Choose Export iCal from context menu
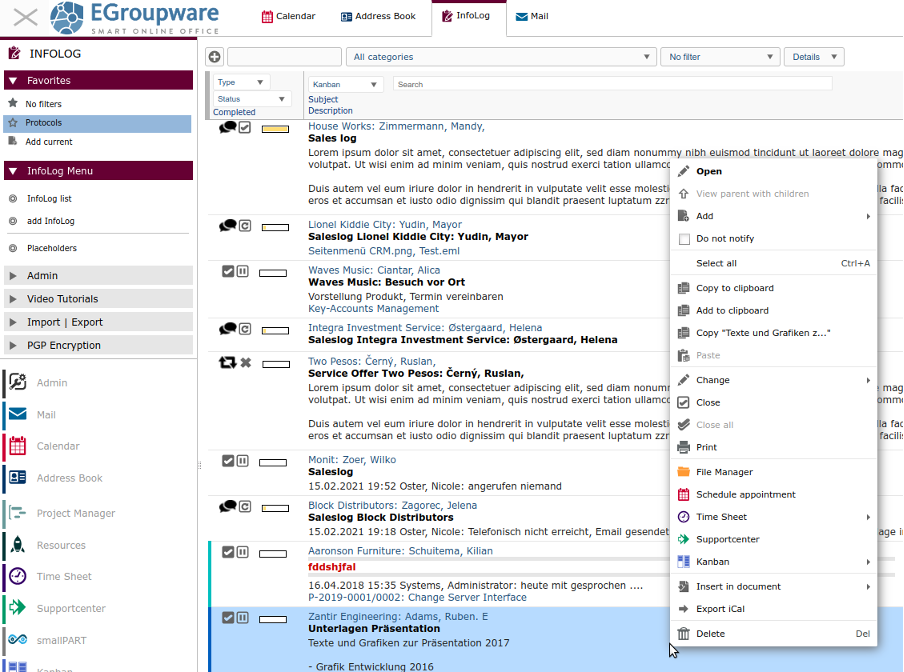Screen dimensions: 904x672 (x=720, y=609)
